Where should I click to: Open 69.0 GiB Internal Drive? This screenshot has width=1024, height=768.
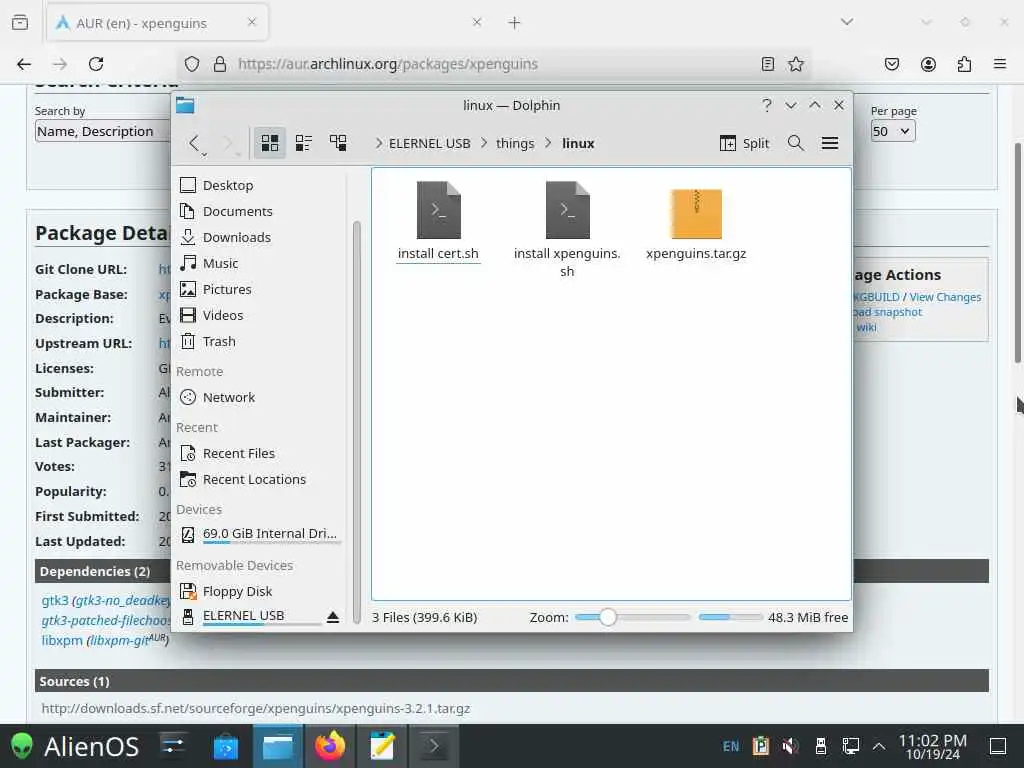click(262, 534)
